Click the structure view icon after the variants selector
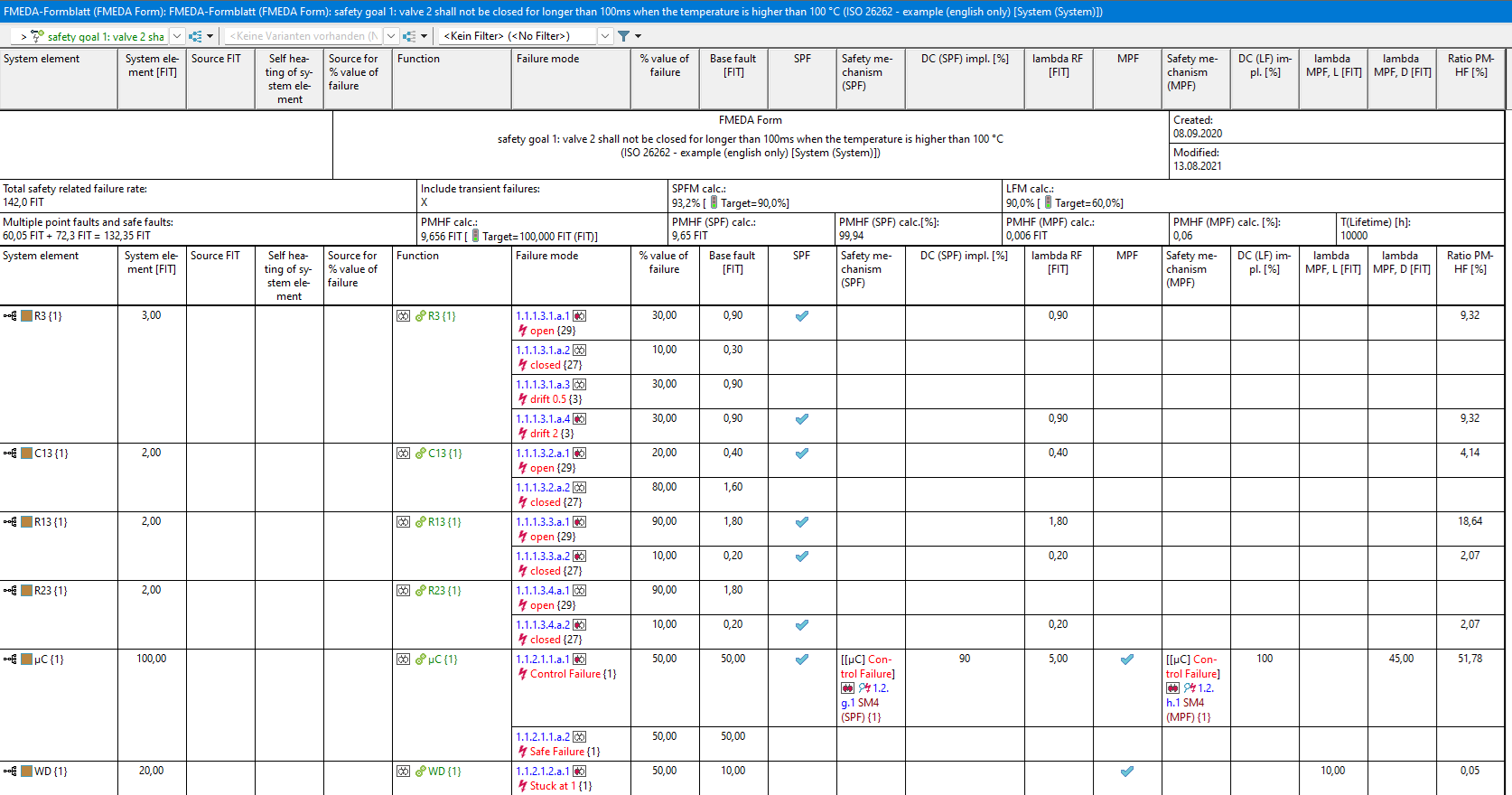This screenshot has width=1512, height=795. [409, 36]
